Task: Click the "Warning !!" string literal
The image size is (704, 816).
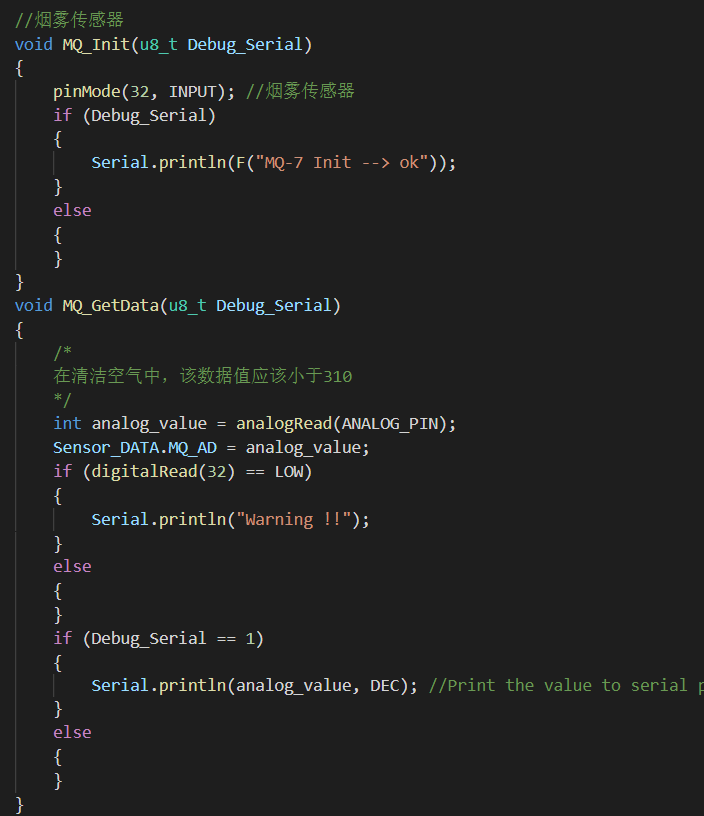Action: click(293, 519)
